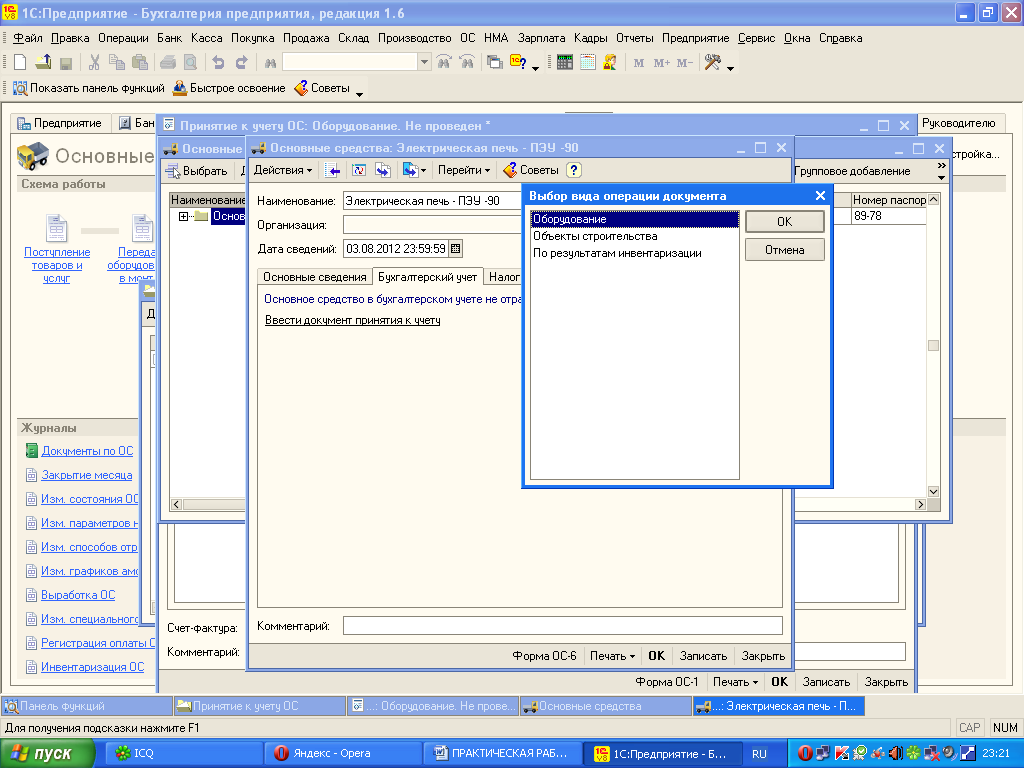Click into the Организация field

pos(432,225)
